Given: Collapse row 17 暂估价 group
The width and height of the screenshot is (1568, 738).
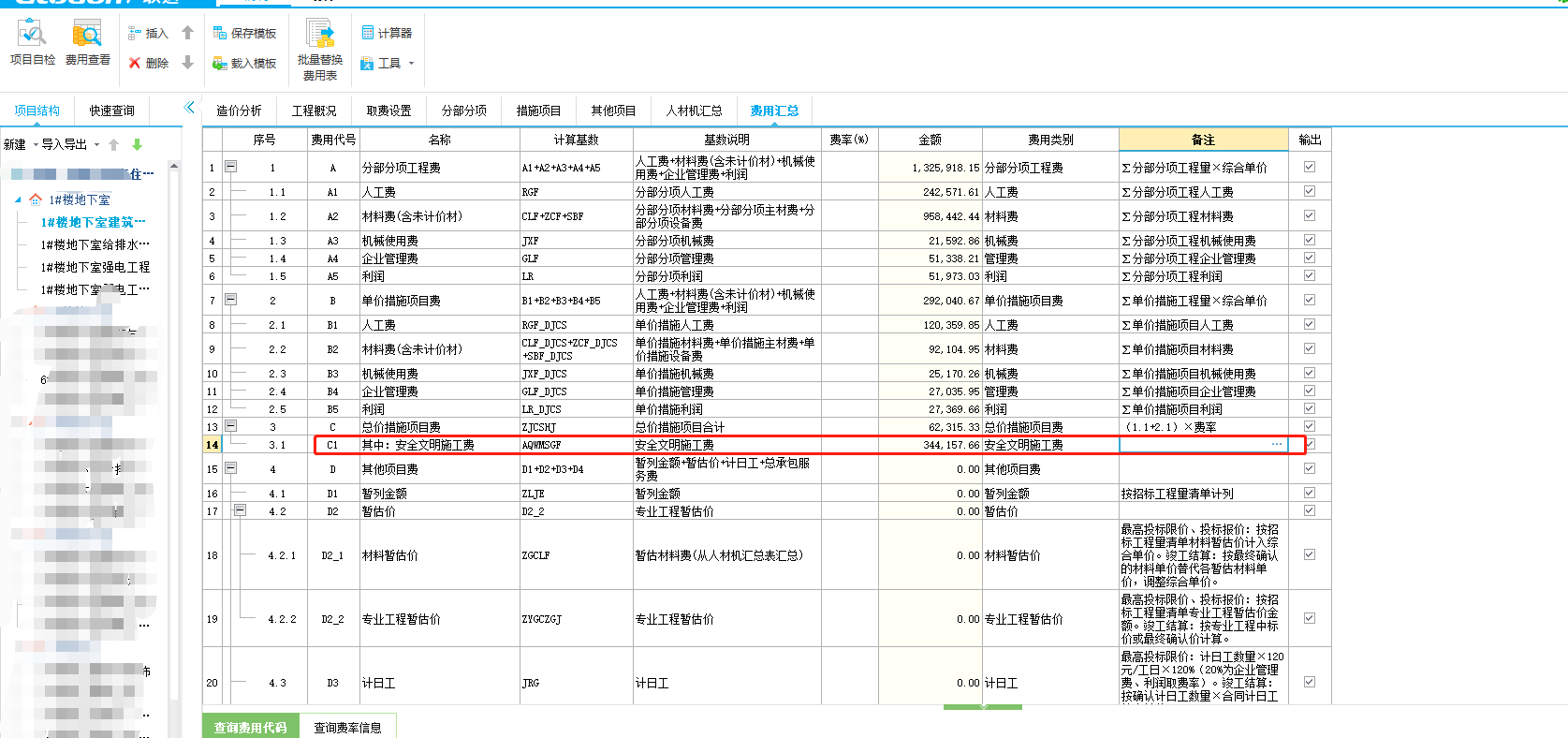Looking at the screenshot, I should point(241,510).
